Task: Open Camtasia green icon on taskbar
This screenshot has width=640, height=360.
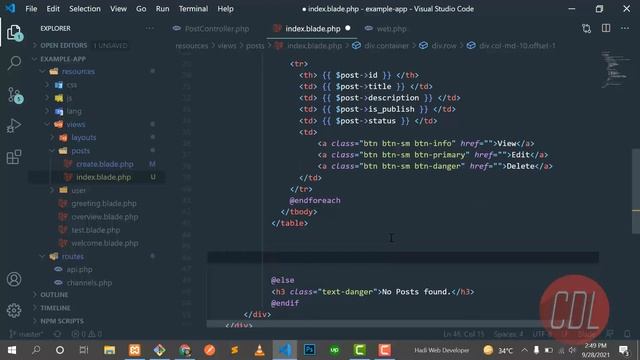Action: tap(360, 350)
